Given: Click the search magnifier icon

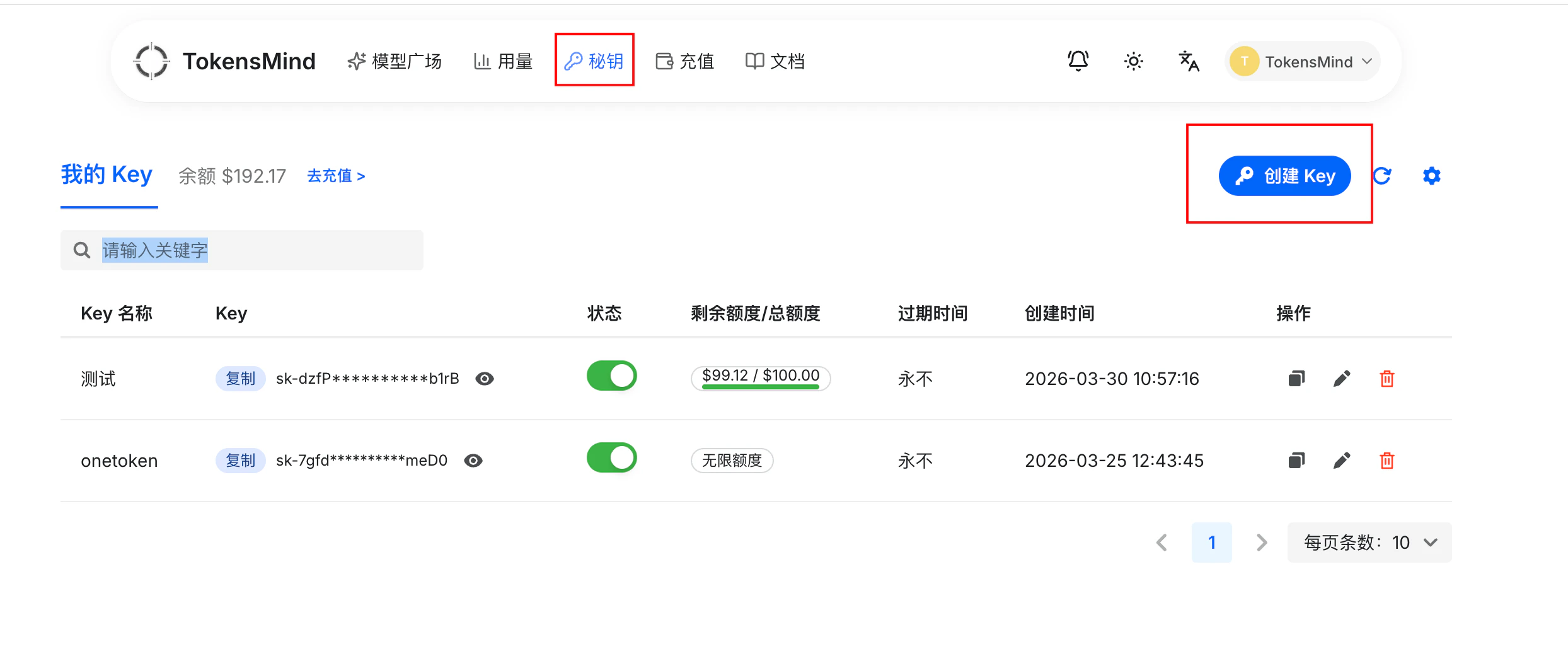Looking at the screenshot, I should click(82, 250).
